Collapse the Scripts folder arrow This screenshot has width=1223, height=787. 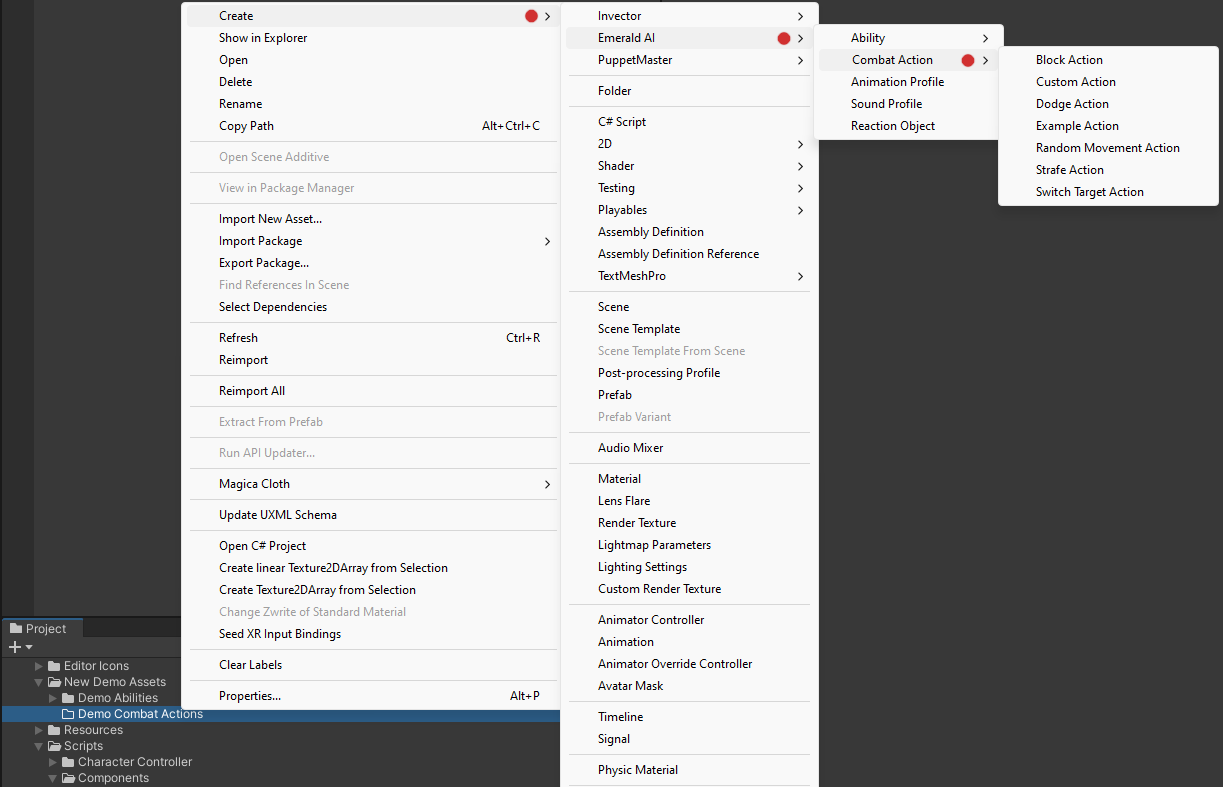39,746
